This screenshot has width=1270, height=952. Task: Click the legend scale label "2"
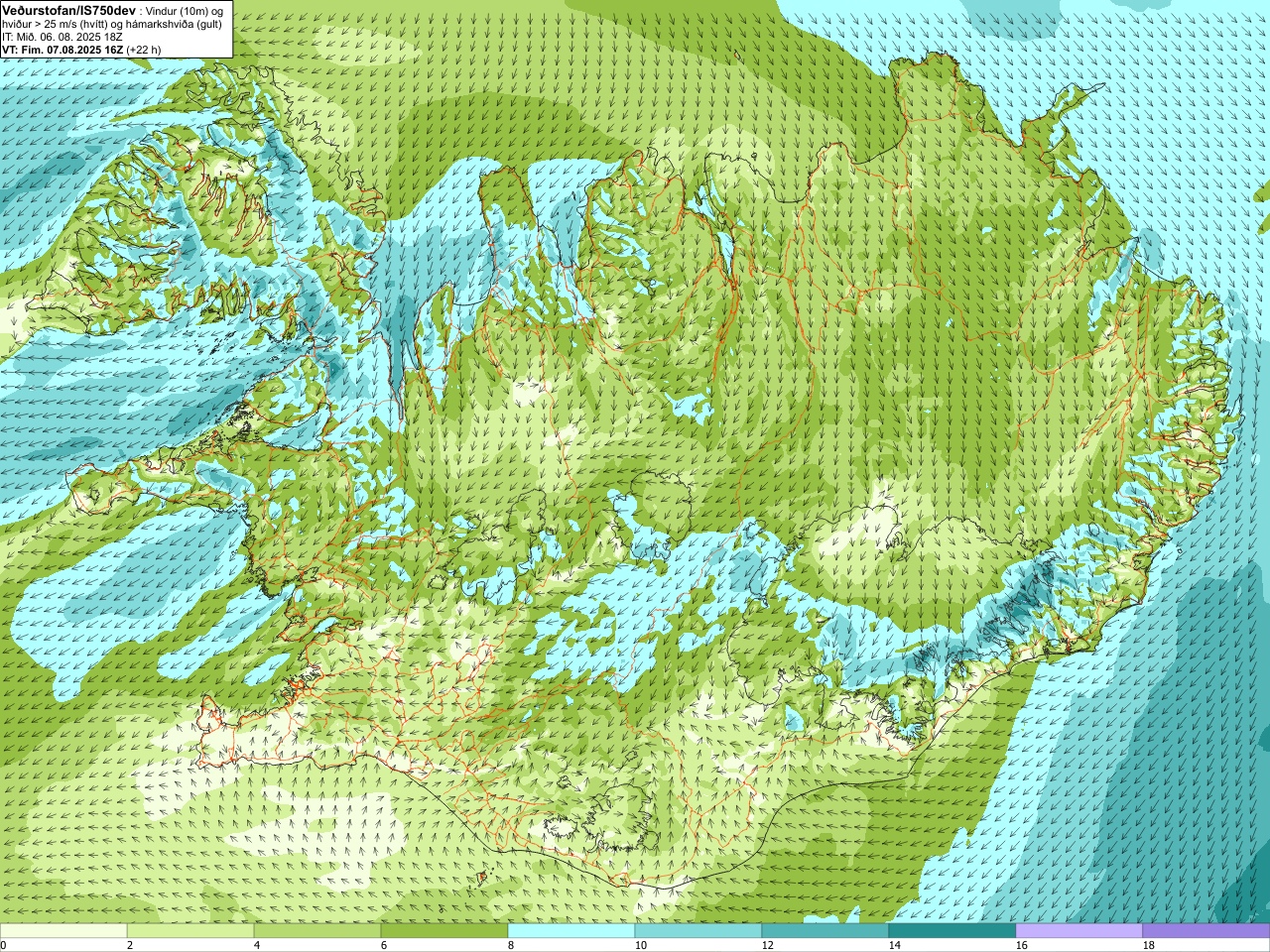pyautogui.click(x=130, y=946)
